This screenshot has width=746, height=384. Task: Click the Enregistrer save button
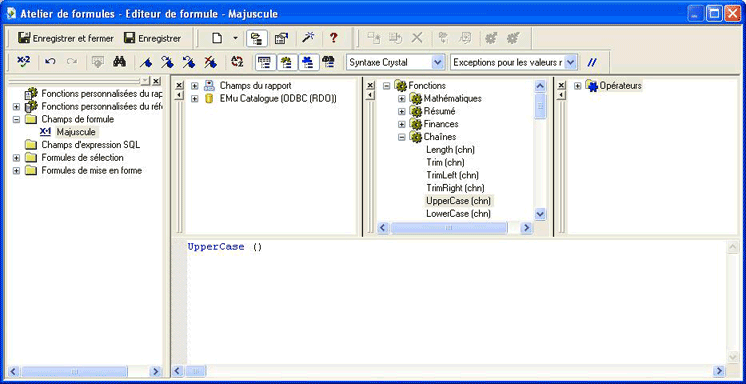coord(152,39)
